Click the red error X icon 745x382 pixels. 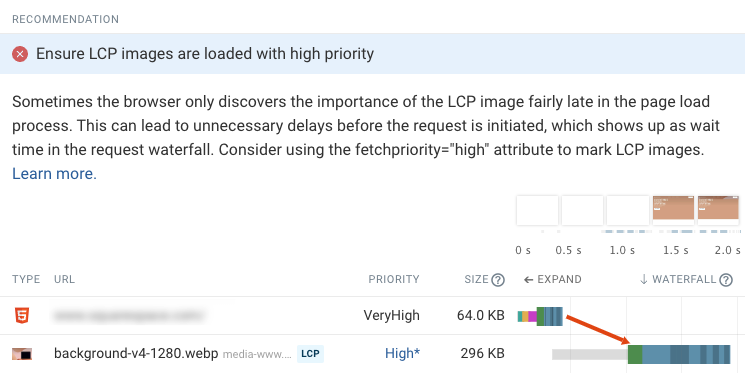click(20, 54)
